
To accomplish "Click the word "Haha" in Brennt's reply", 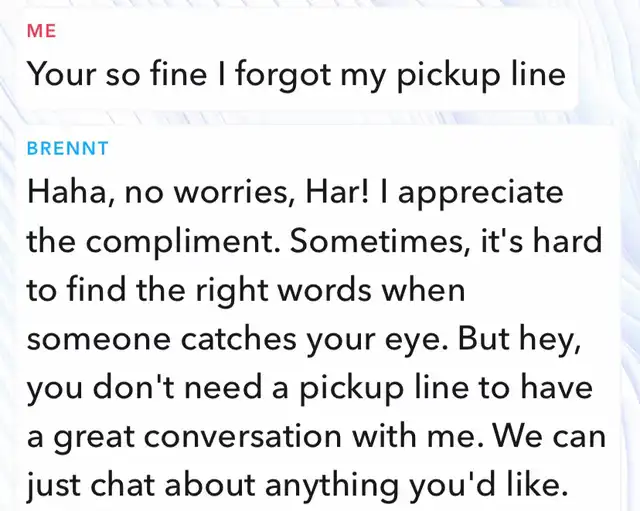I will [66, 191].
